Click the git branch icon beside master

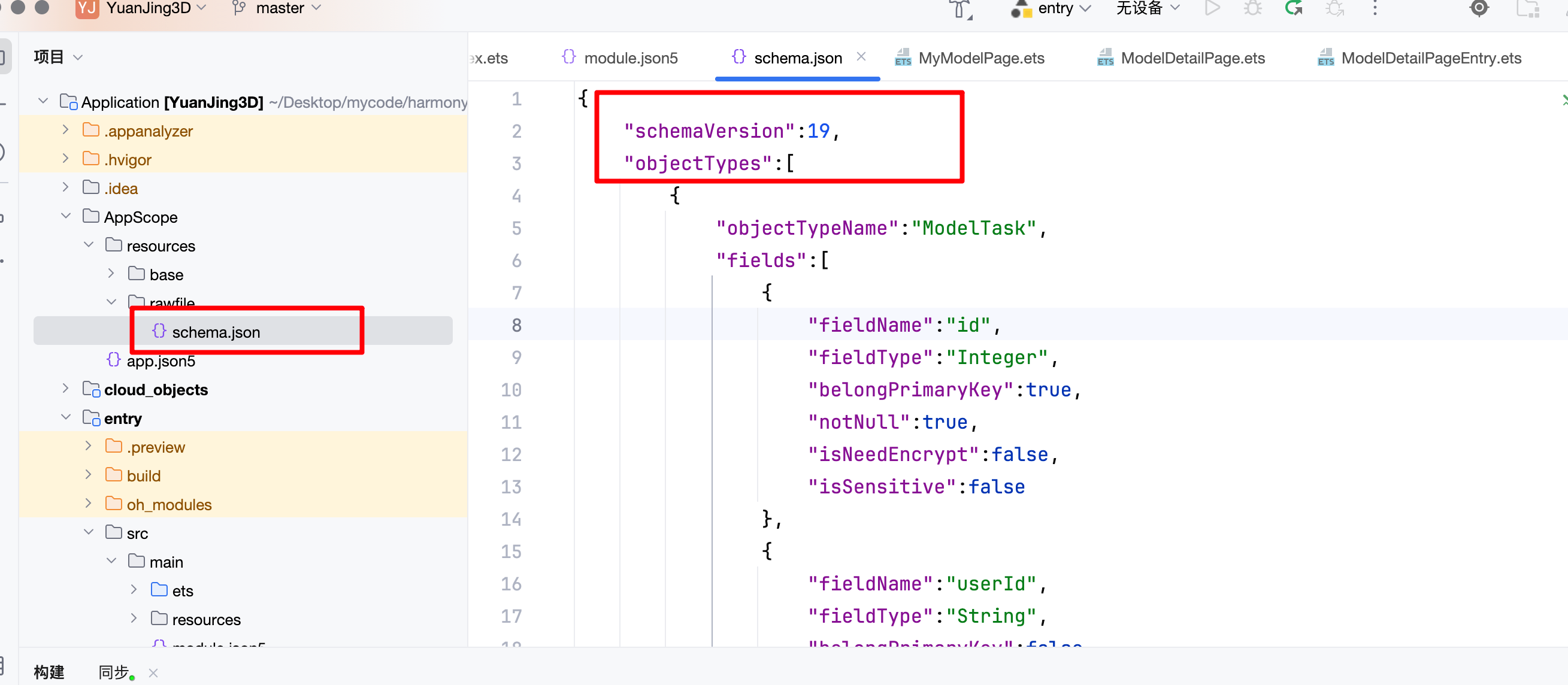(x=239, y=8)
